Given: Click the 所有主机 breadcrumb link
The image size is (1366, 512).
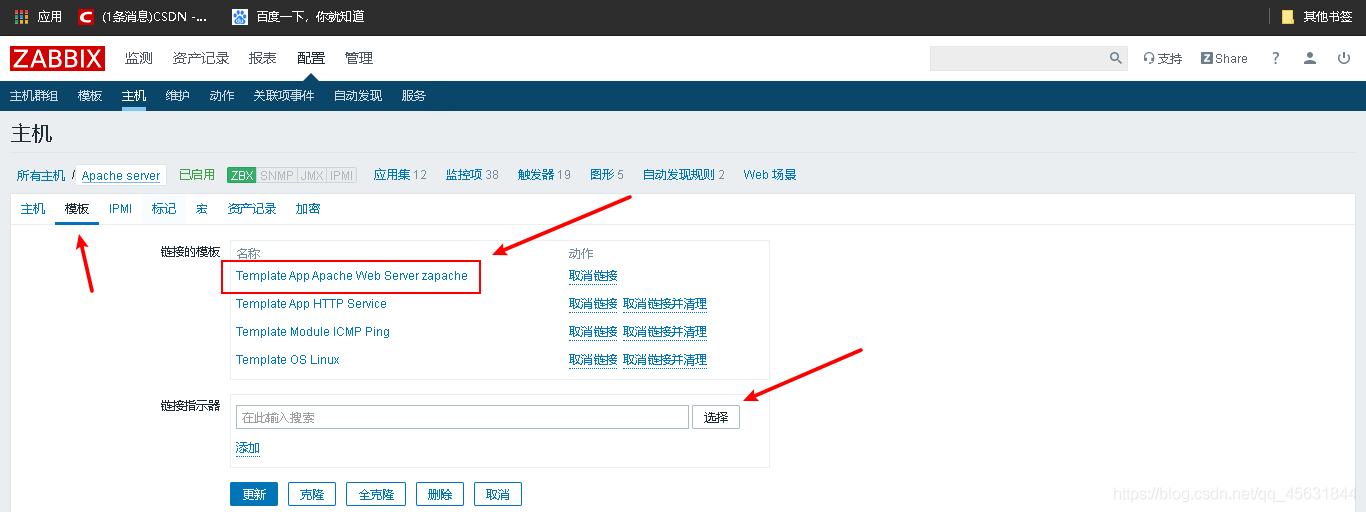Looking at the screenshot, I should 41,176.
